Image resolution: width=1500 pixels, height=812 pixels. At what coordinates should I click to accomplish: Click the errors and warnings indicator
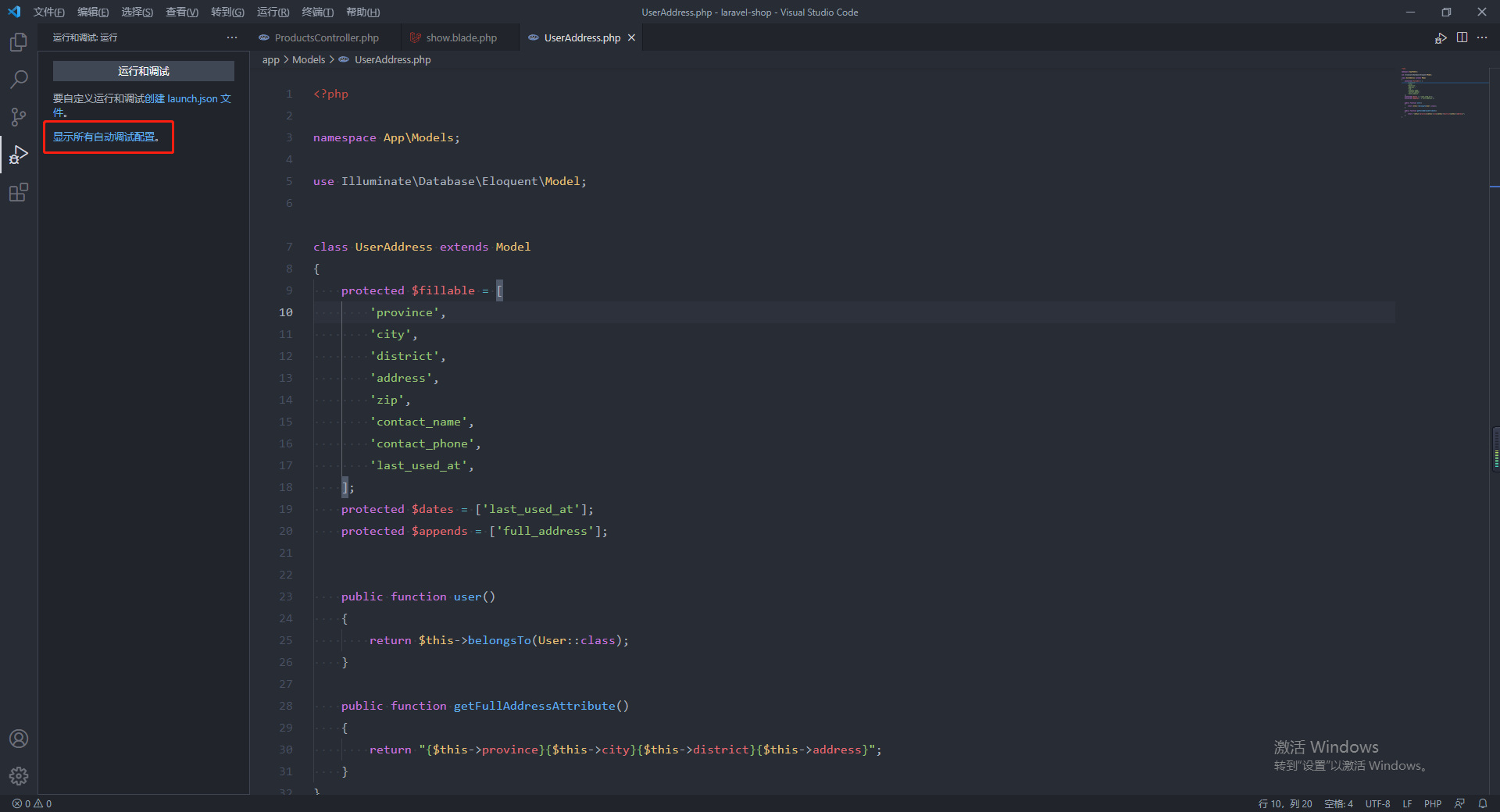[31, 803]
